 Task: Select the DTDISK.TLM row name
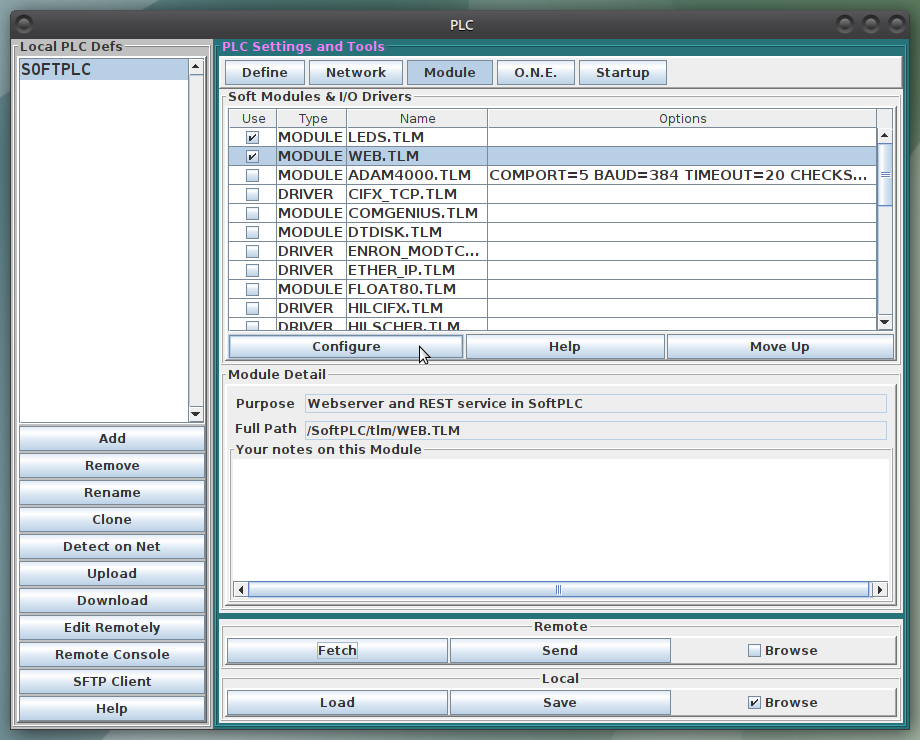click(x=417, y=232)
